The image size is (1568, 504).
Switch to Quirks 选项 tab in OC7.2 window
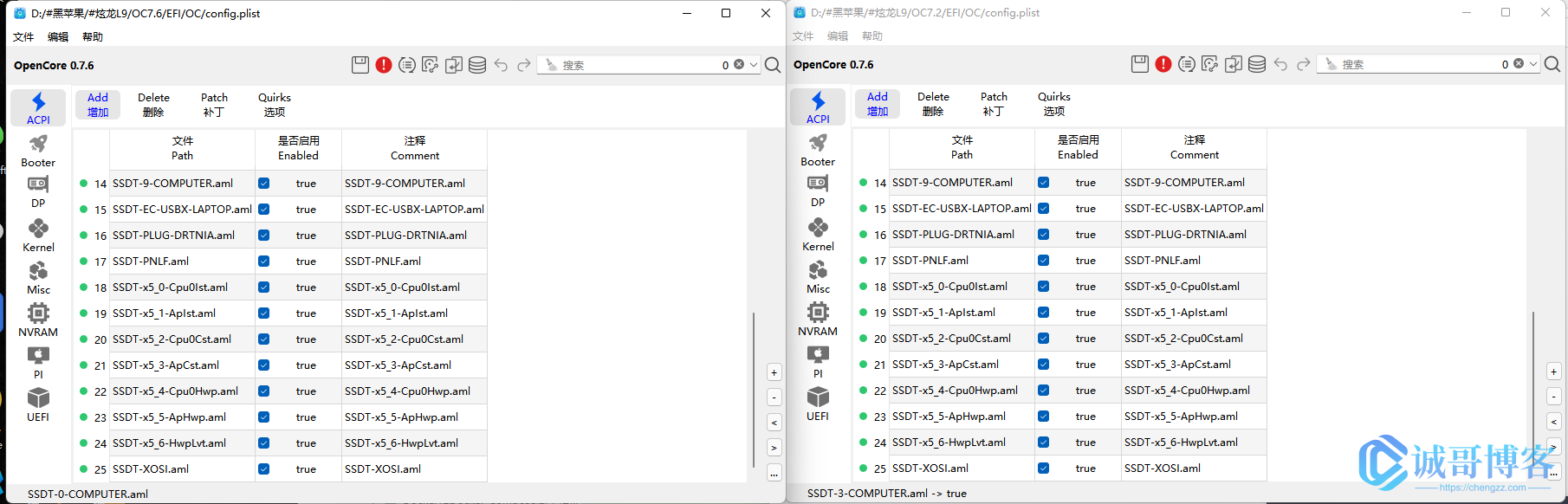[1054, 104]
